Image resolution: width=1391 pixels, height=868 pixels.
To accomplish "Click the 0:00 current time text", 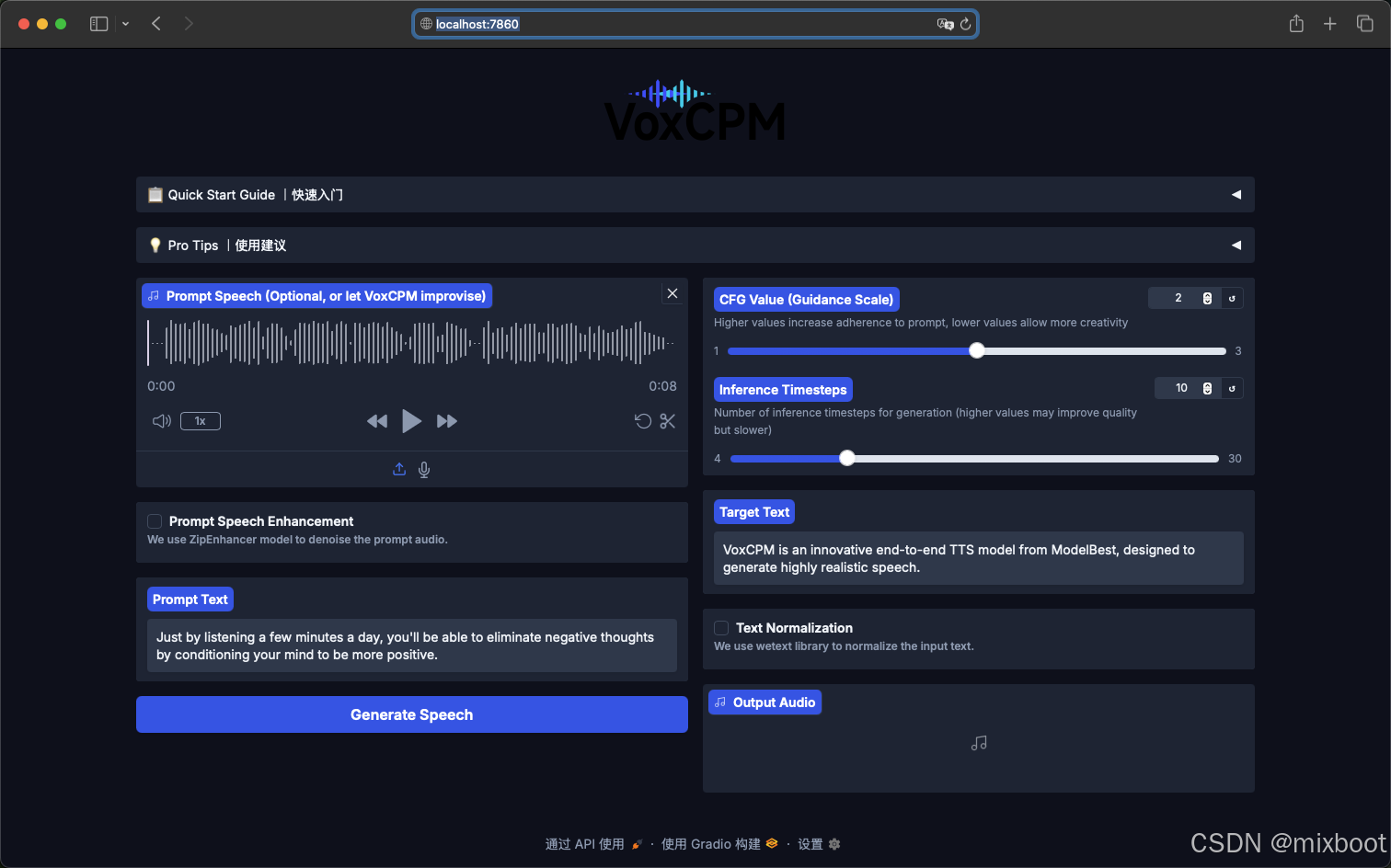I will 161,386.
